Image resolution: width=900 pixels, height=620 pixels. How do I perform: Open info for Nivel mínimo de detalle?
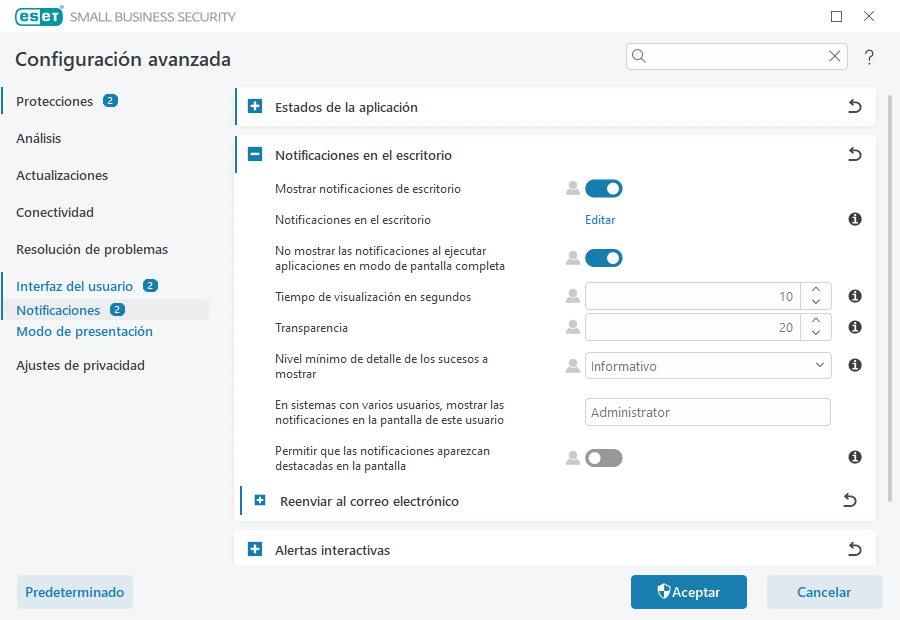(x=854, y=365)
